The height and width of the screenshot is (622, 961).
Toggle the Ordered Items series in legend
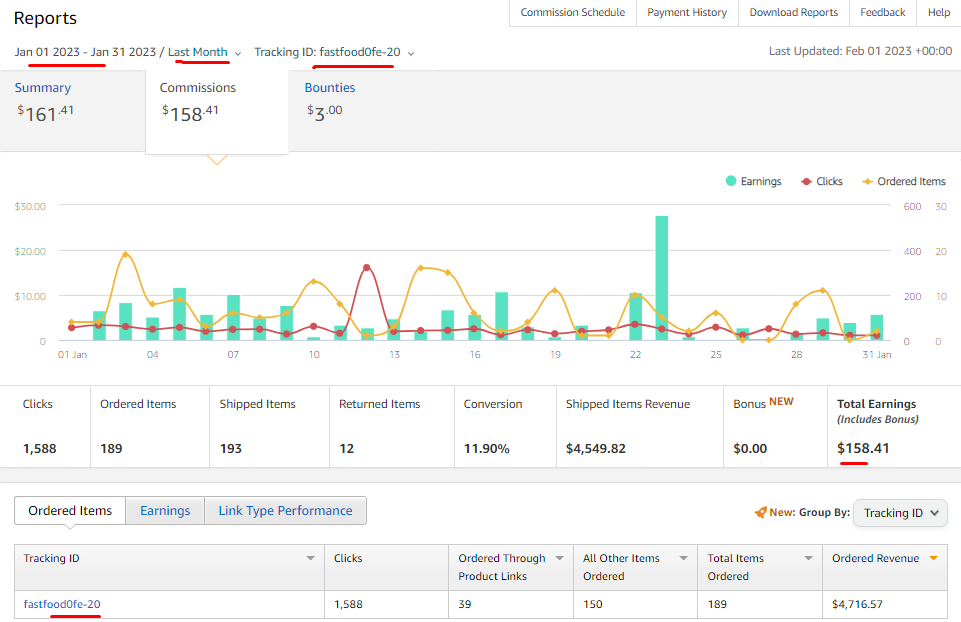pyautogui.click(x=904, y=181)
